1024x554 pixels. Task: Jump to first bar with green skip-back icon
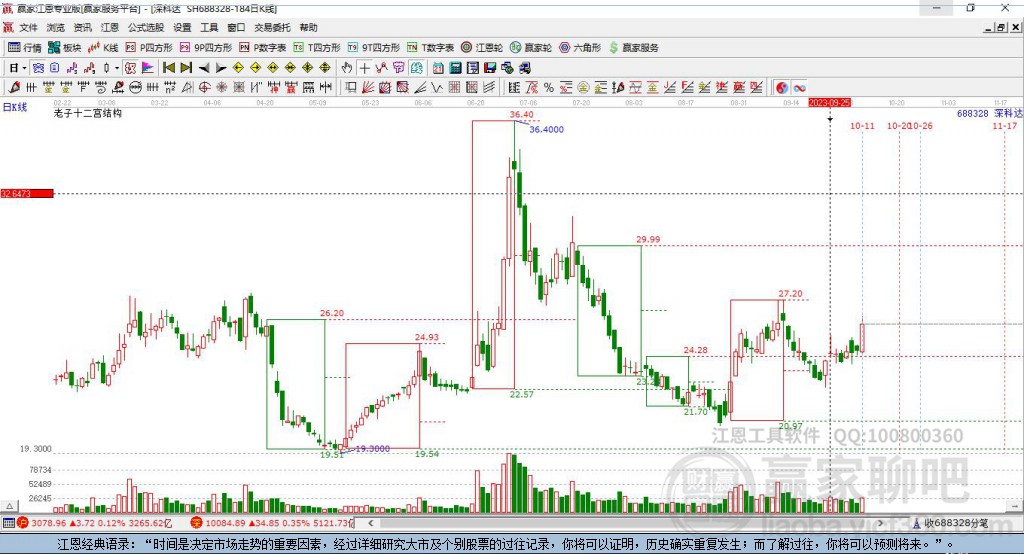pos(168,68)
